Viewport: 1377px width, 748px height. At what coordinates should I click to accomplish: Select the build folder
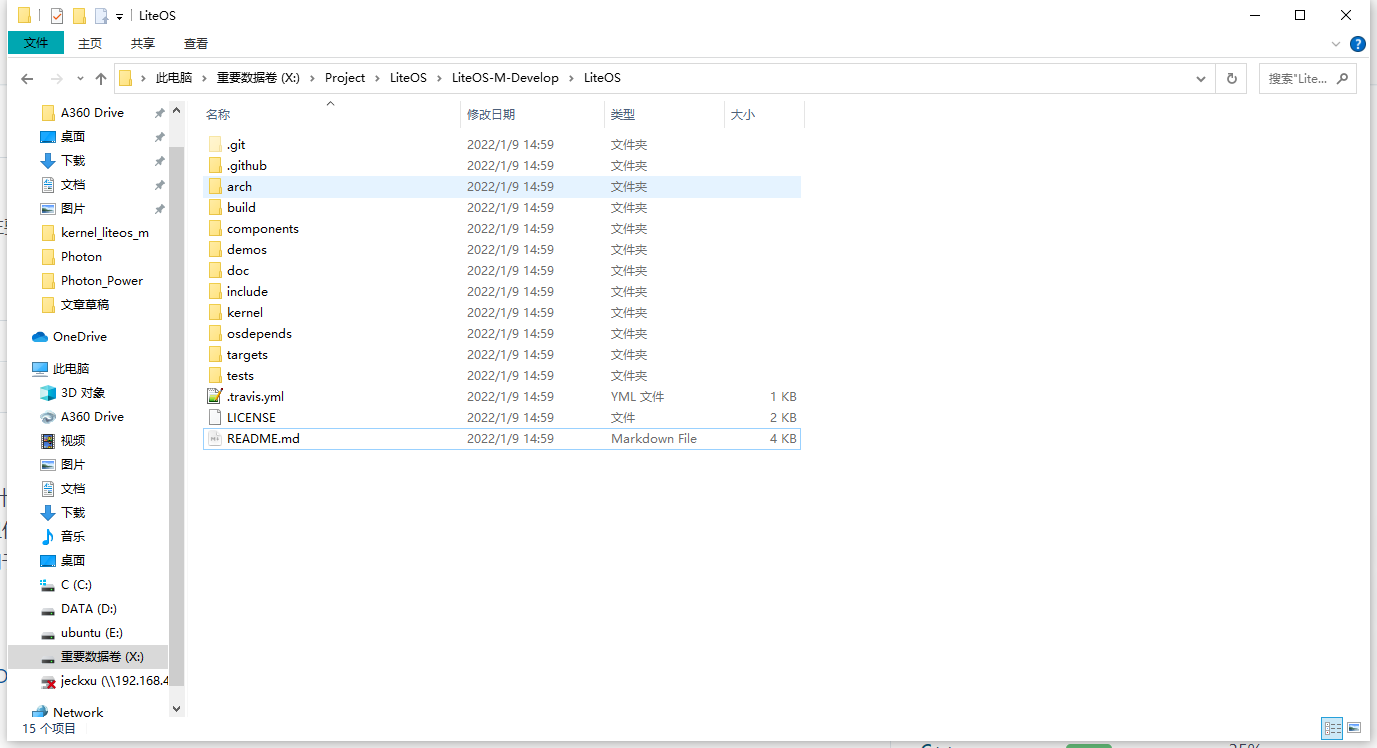502,208
